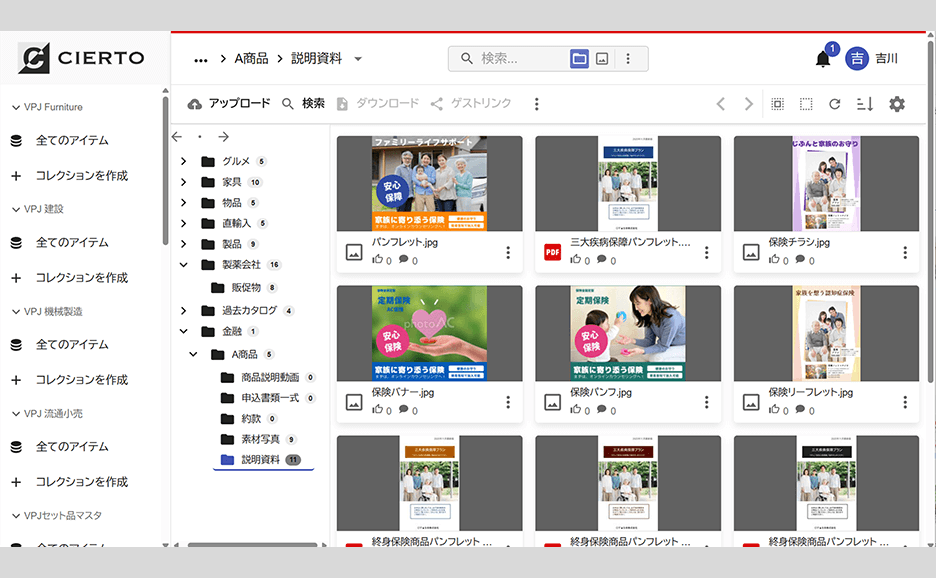
Task: Refresh the asset list with reload icon
Action: pyautogui.click(x=836, y=103)
